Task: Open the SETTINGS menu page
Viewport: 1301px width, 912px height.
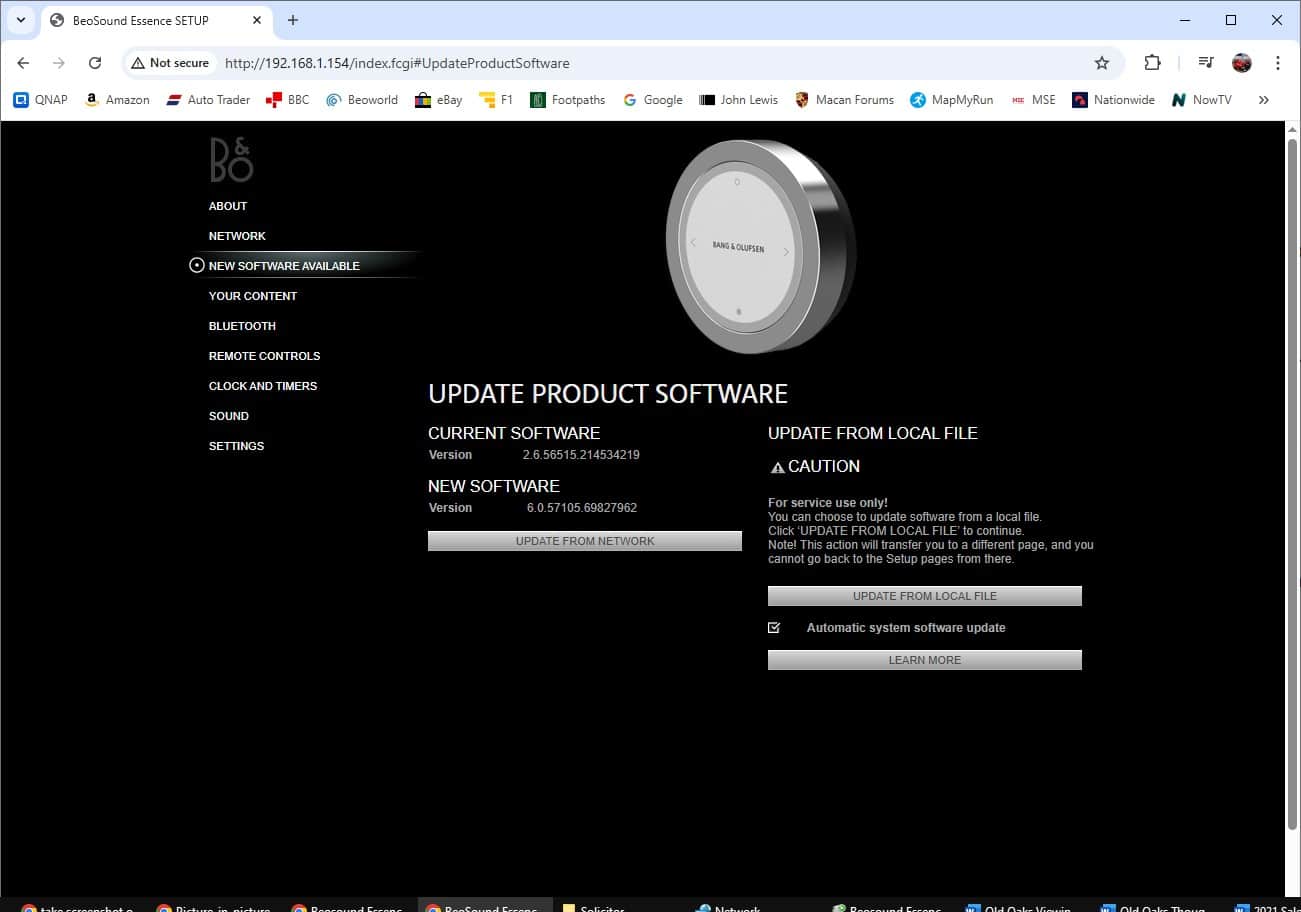Action: pyautogui.click(x=236, y=446)
